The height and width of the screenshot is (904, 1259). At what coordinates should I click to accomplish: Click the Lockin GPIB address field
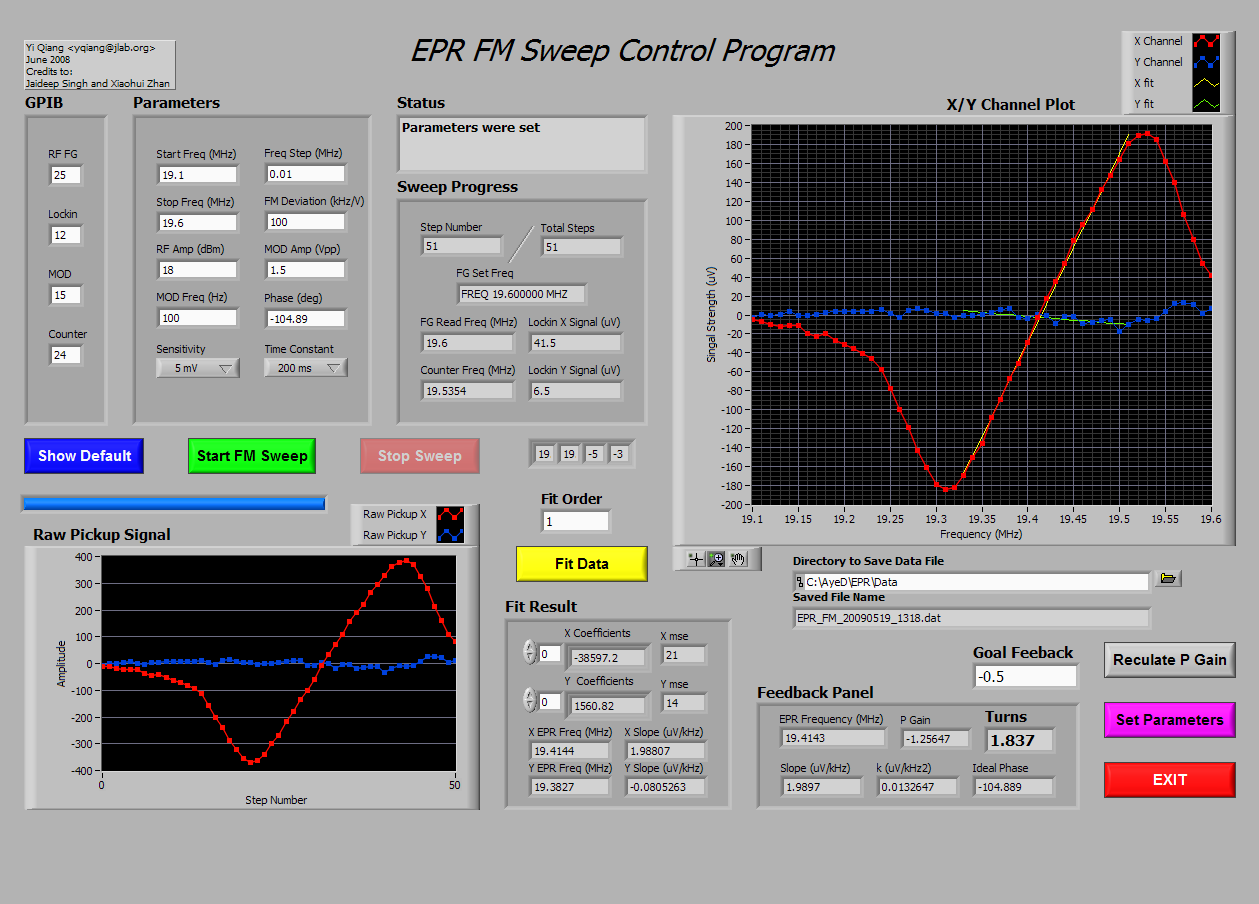[x=66, y=235]
